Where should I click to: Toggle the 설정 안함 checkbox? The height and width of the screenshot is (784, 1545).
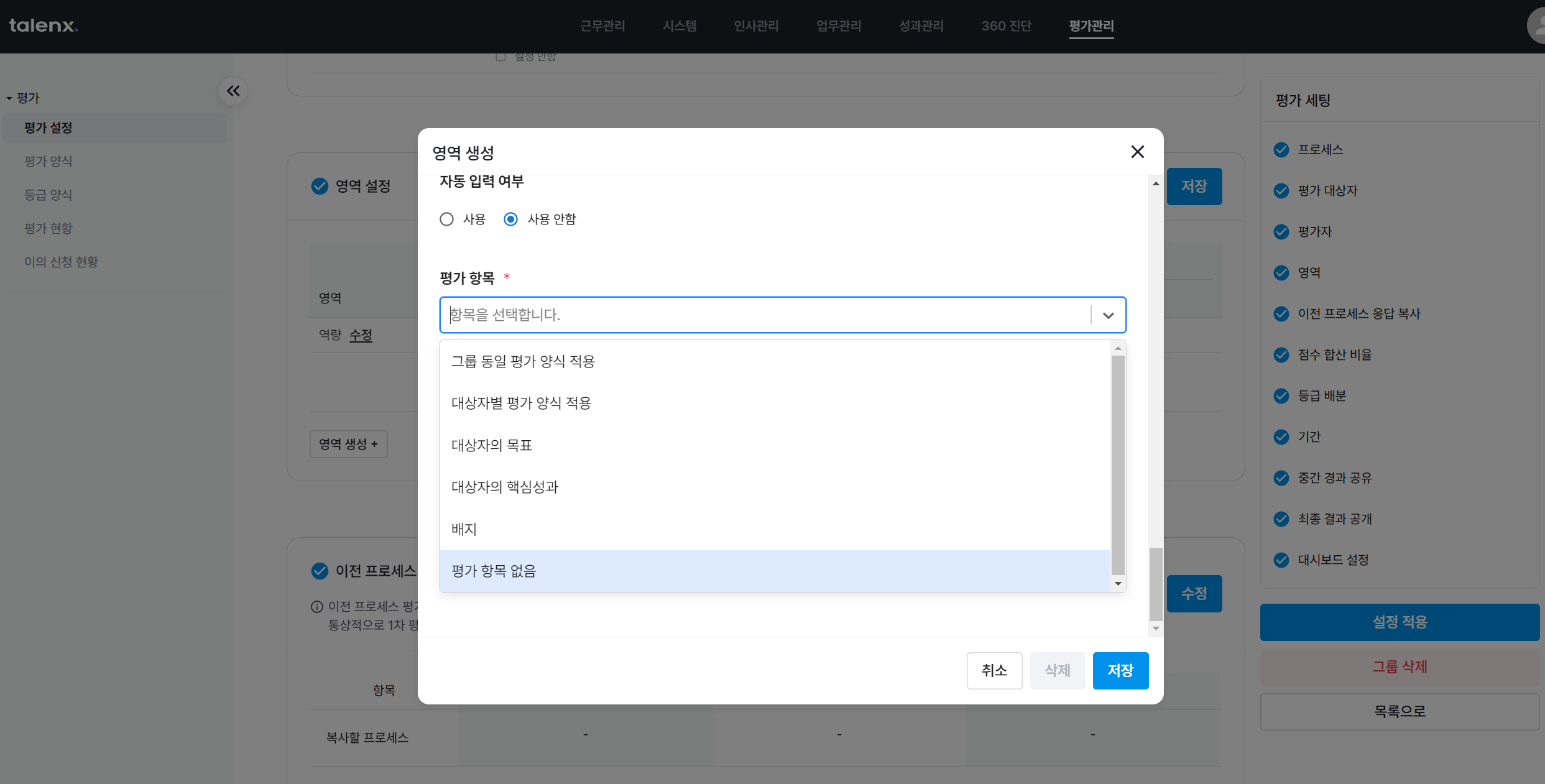click(x=500, y=57)
